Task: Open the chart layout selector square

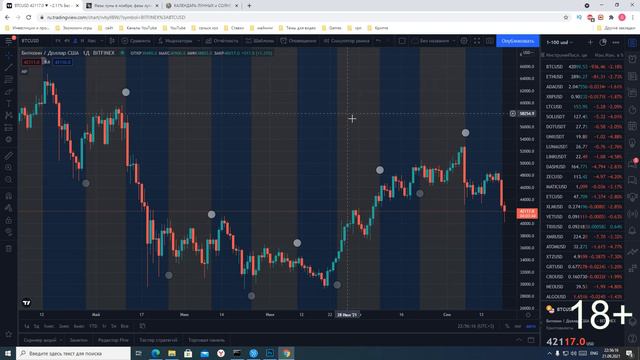Action: 402,41
